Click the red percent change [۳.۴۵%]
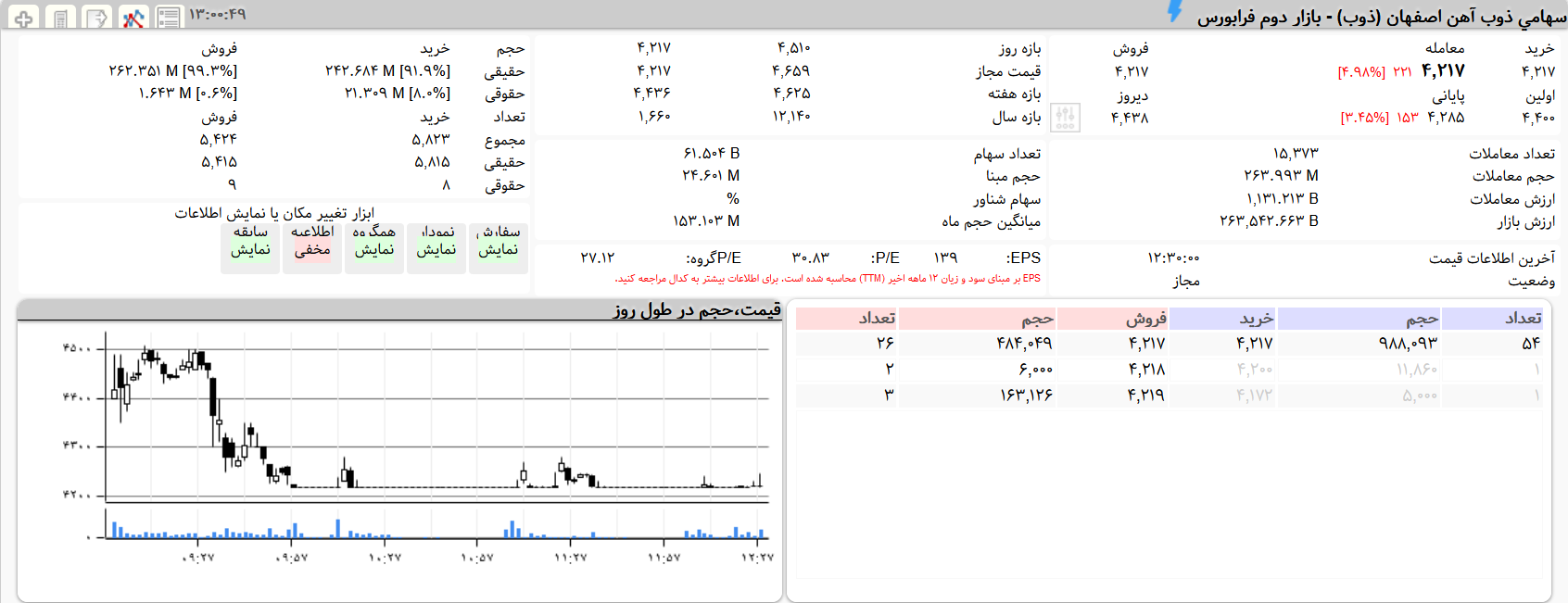Screen dimensions: 1568x603 [x=1364, y=118]
